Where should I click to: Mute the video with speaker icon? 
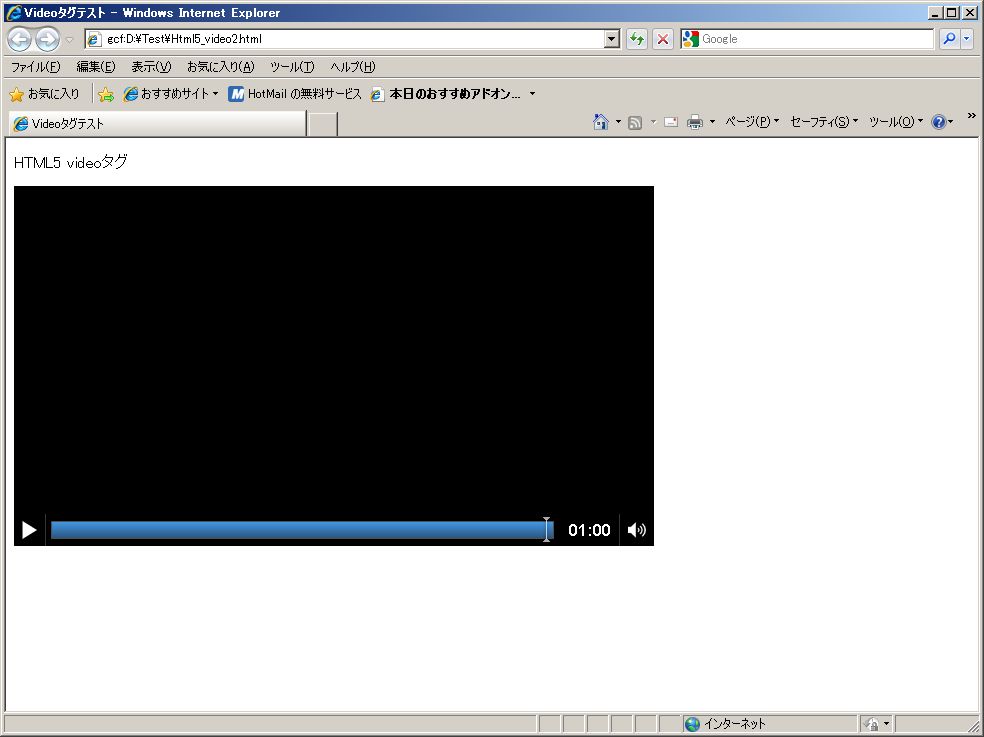point(636,530)
